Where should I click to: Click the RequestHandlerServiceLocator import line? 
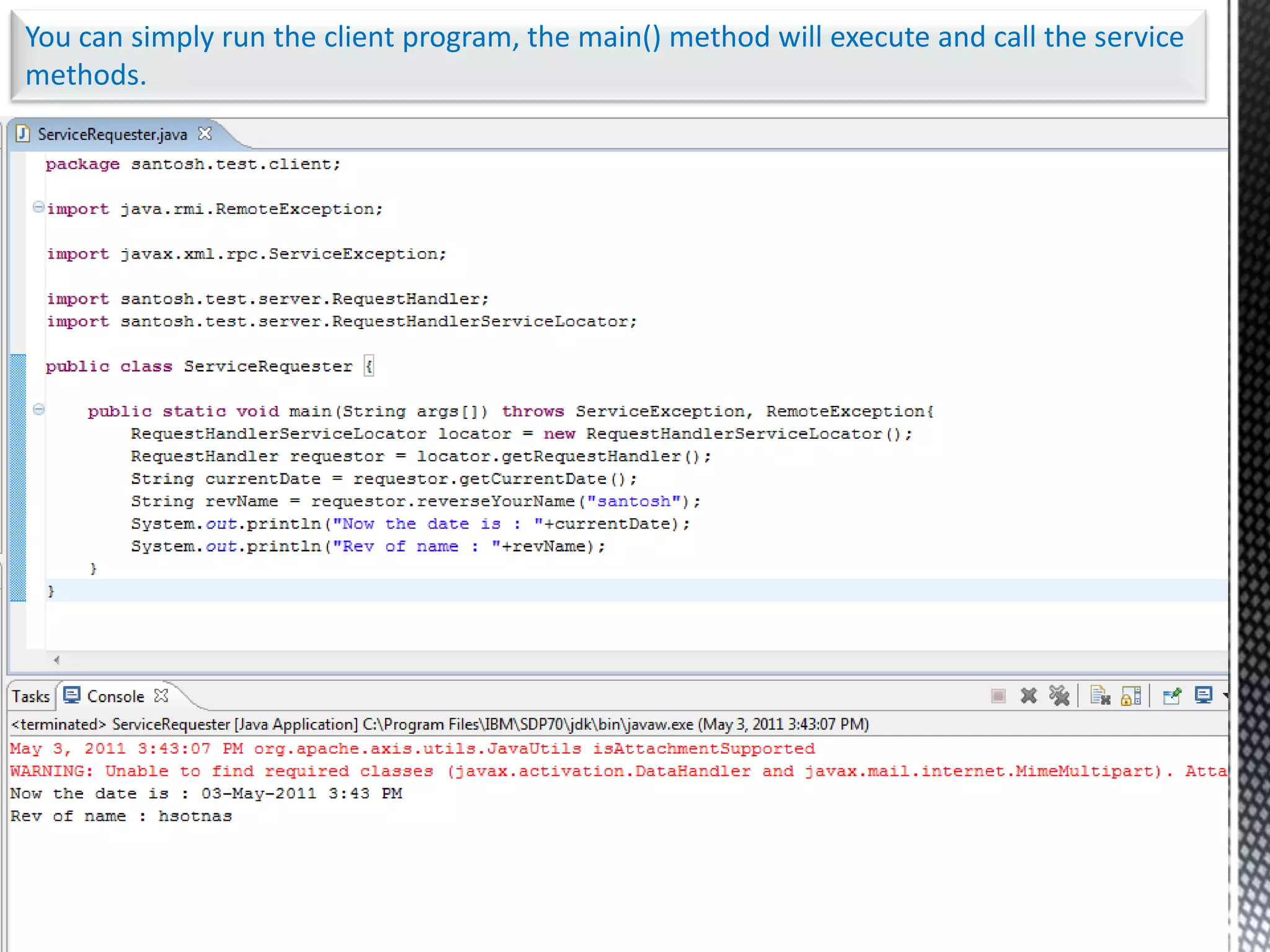click(x=342, y=322)
